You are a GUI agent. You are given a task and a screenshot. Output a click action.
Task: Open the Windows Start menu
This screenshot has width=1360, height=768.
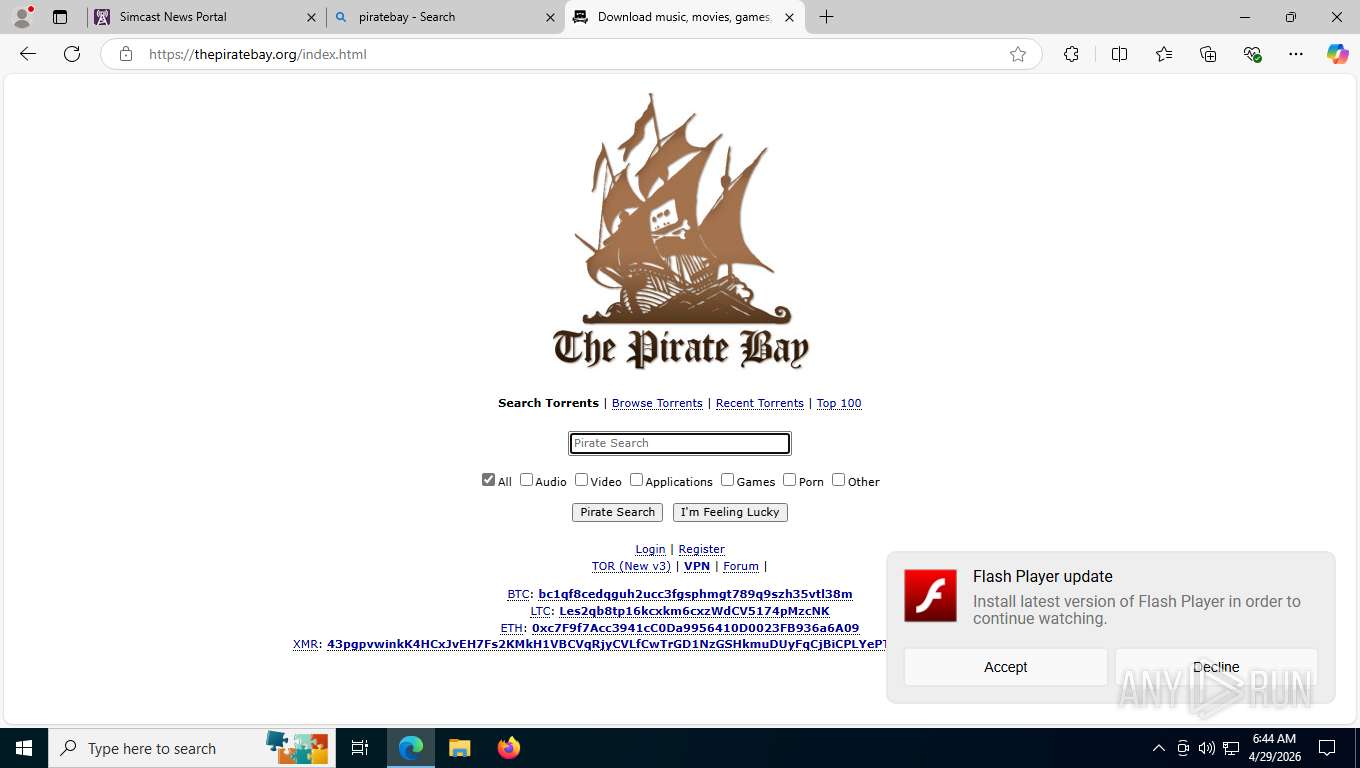[24, 748]
